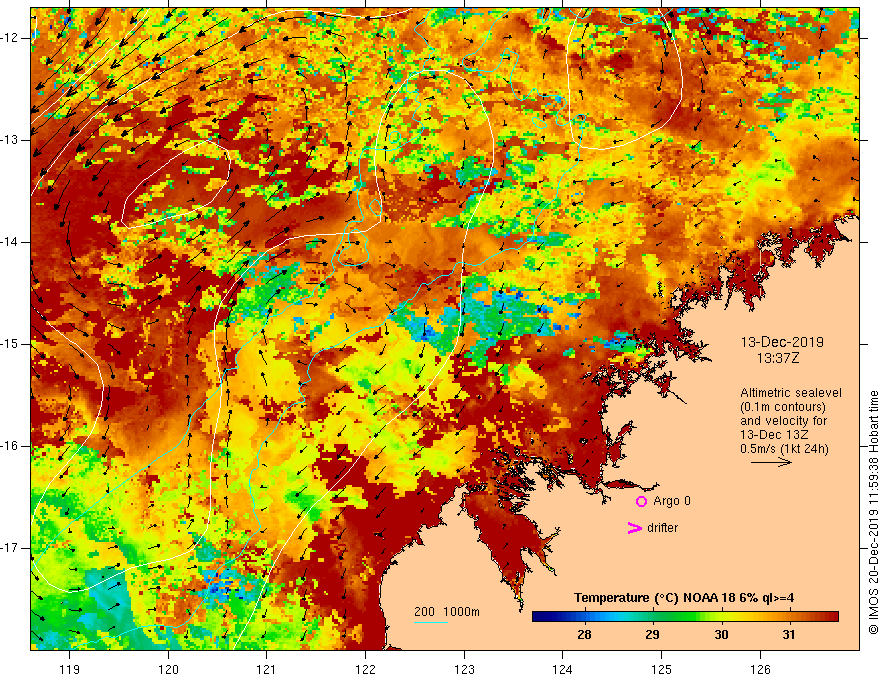This screenshot has height=680, width=880.
Task: Click the color bar tick label 29
Action: pyautogui.click(x=652, y=635)
